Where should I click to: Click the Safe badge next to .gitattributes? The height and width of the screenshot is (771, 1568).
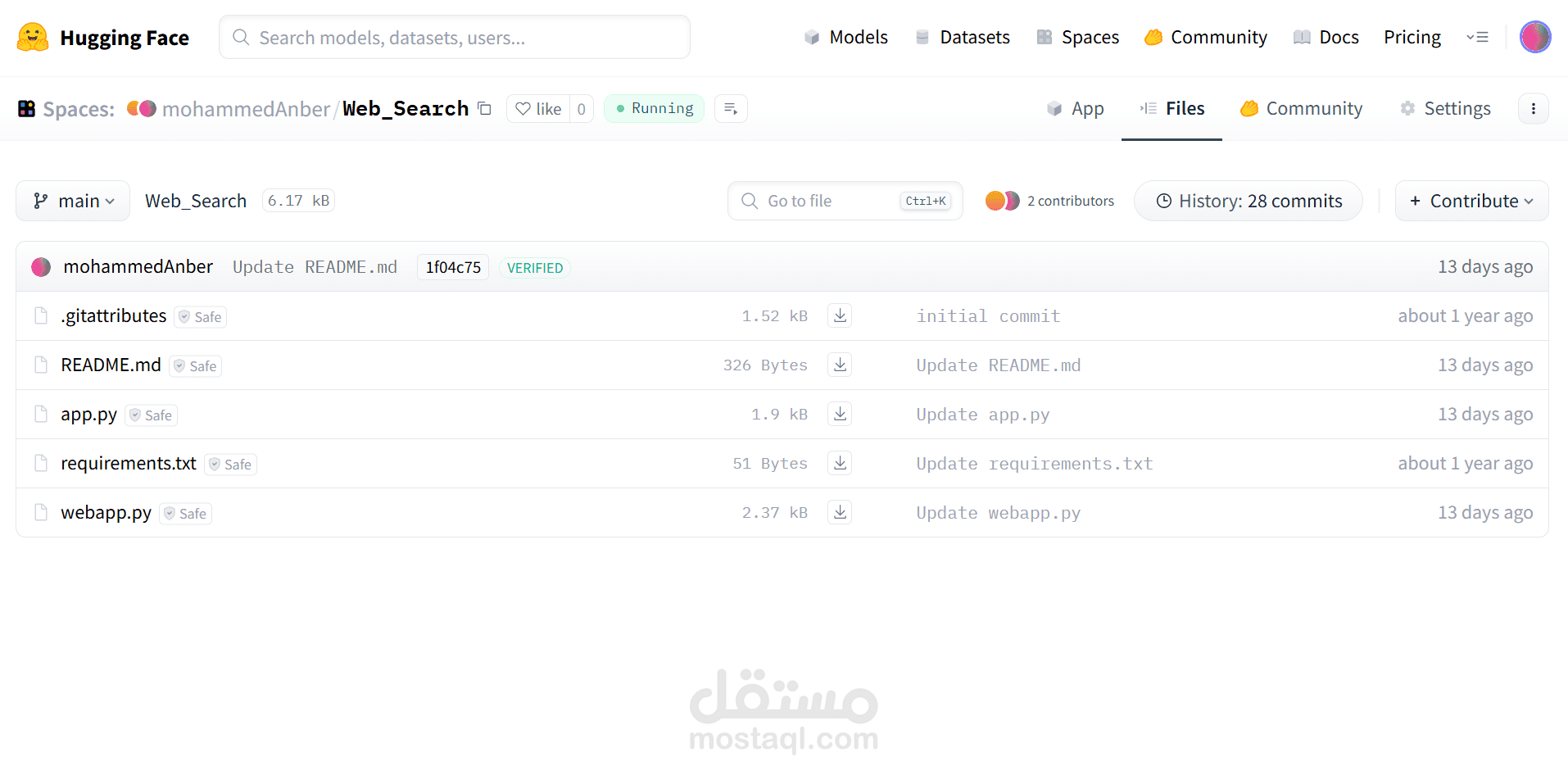[x=200, y=317]
